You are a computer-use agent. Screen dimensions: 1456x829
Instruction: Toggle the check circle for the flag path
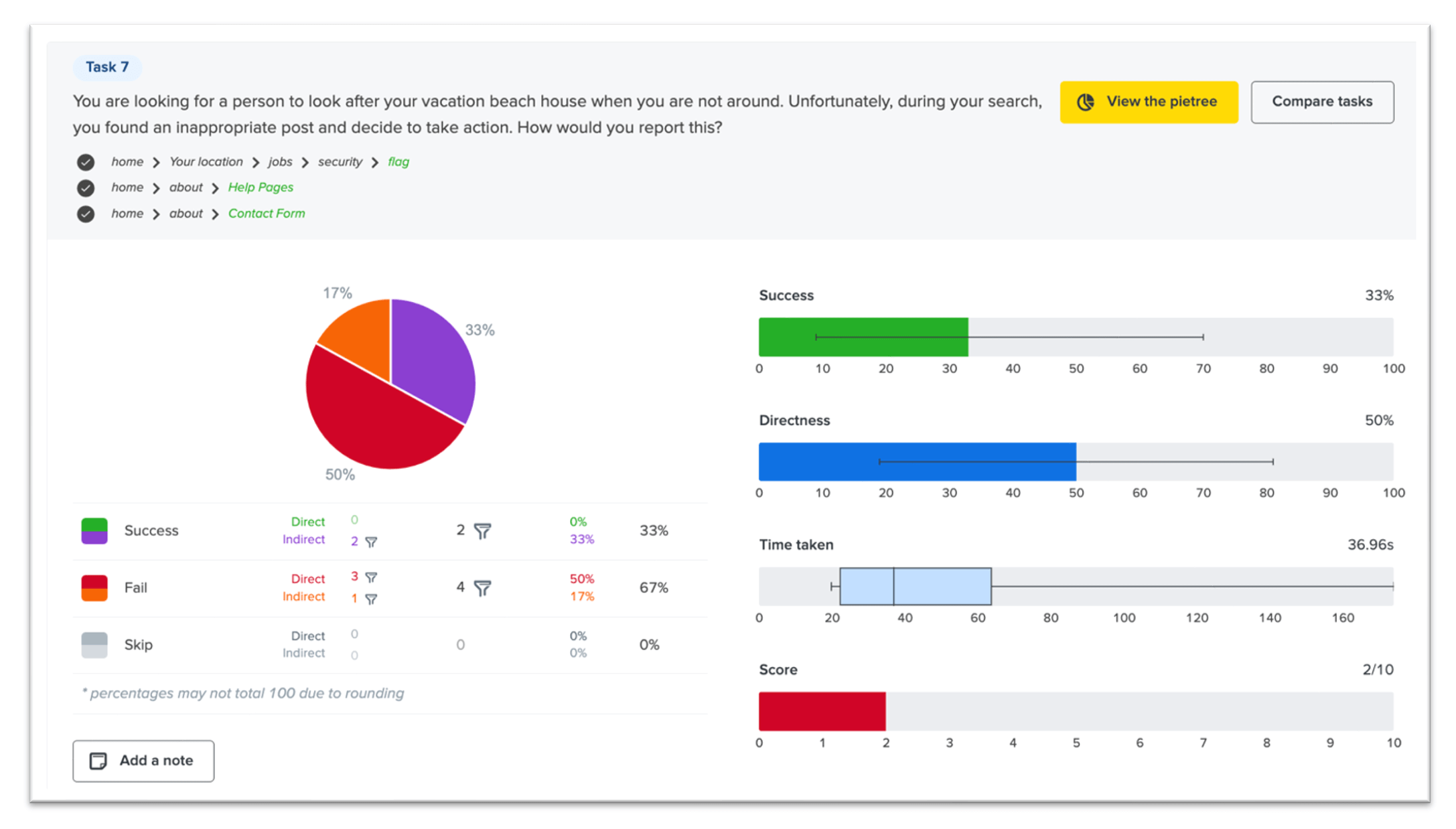pos(86,162)
